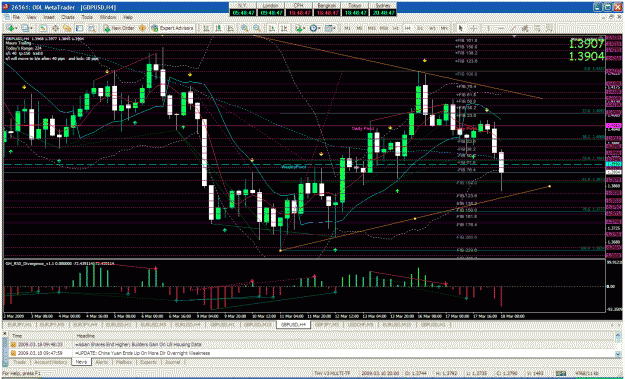Image resolution: width=625 pixels, height=379 pixels.
Task: Expand the Indicators dropdown arrow
Action: tap(305, 28)
